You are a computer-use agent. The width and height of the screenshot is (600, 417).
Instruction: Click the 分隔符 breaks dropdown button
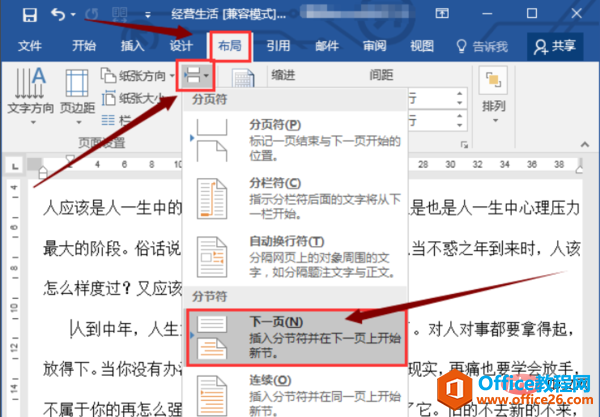click(196, 75)
